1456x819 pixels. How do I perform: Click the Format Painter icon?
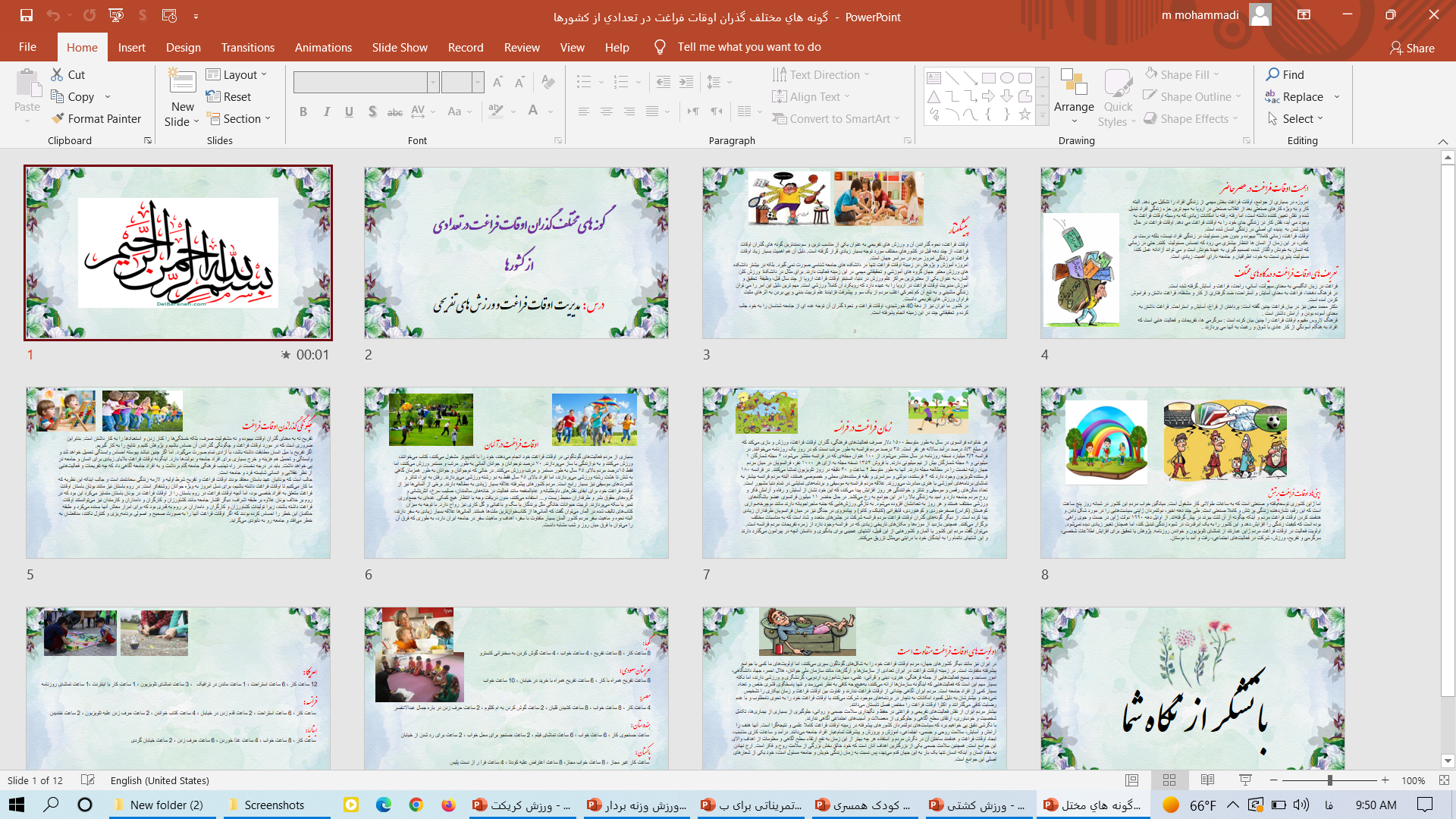pos(58,119)
